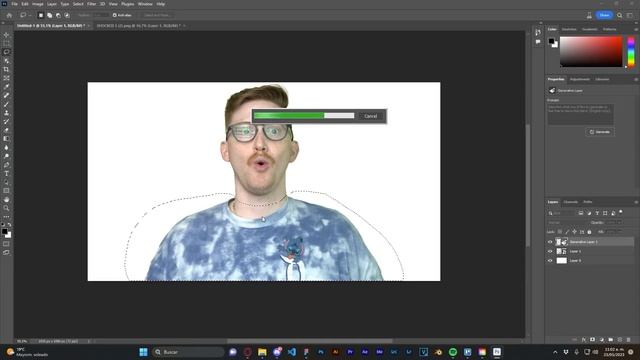The image size is (640, 360).
Task: Select the Zoom tool
Action: (6, 208)
